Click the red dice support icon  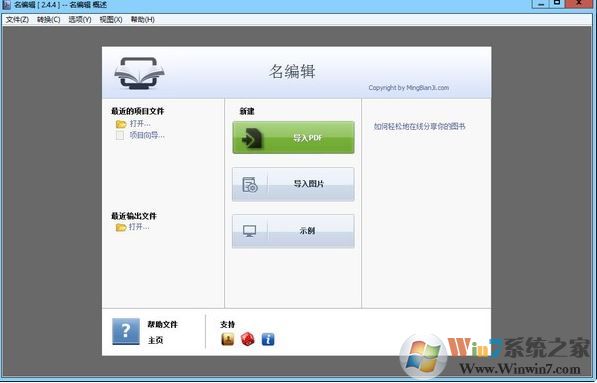click(x=248, y=339)
